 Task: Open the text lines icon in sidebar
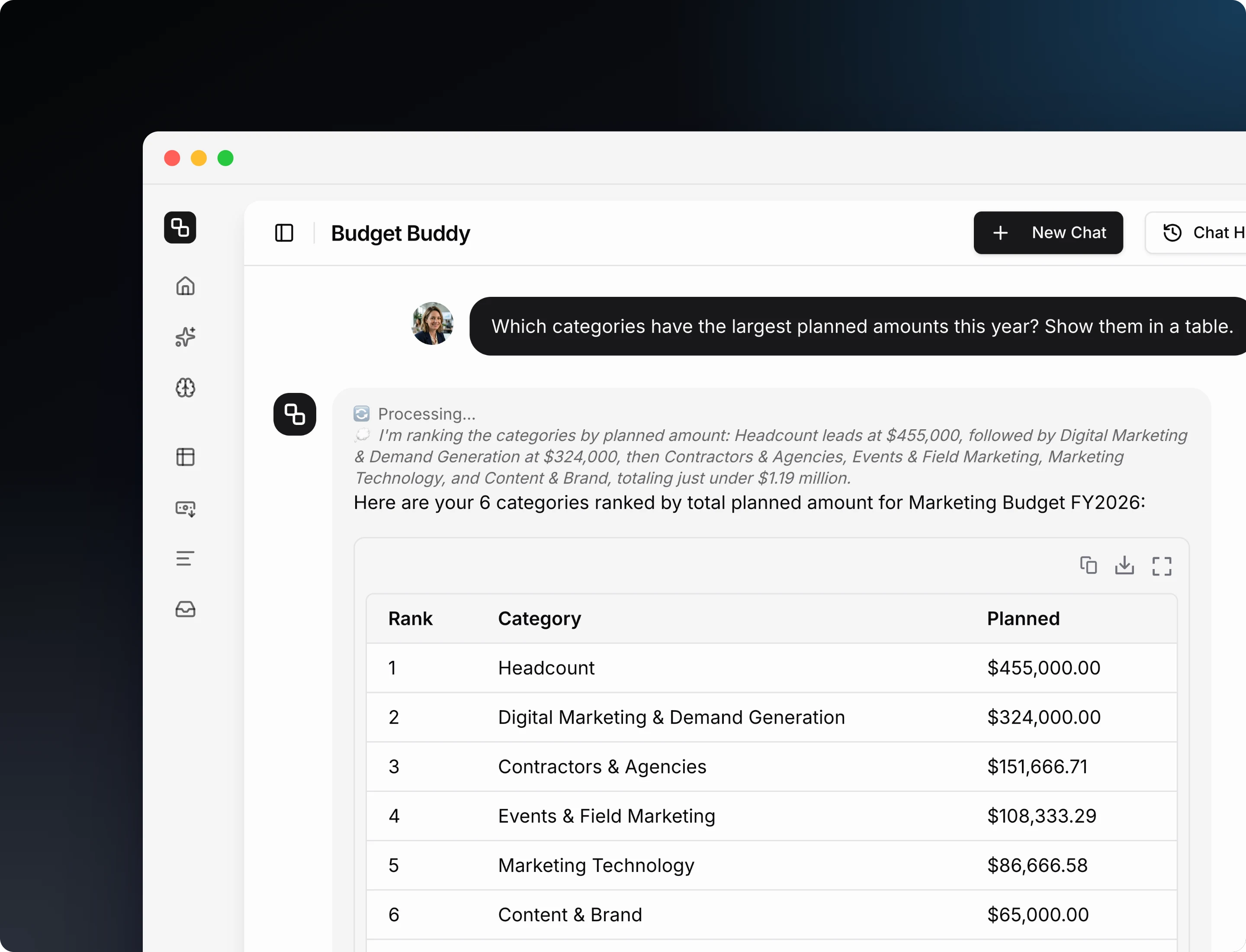coord(185,559)
